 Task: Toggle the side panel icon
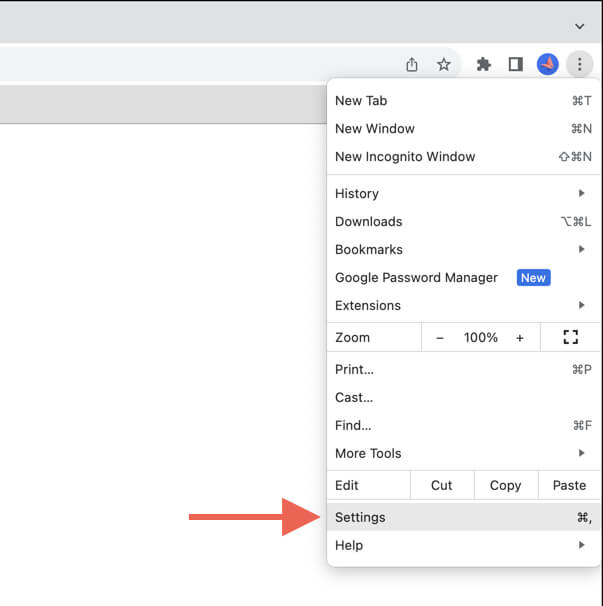tap(515, 65)
